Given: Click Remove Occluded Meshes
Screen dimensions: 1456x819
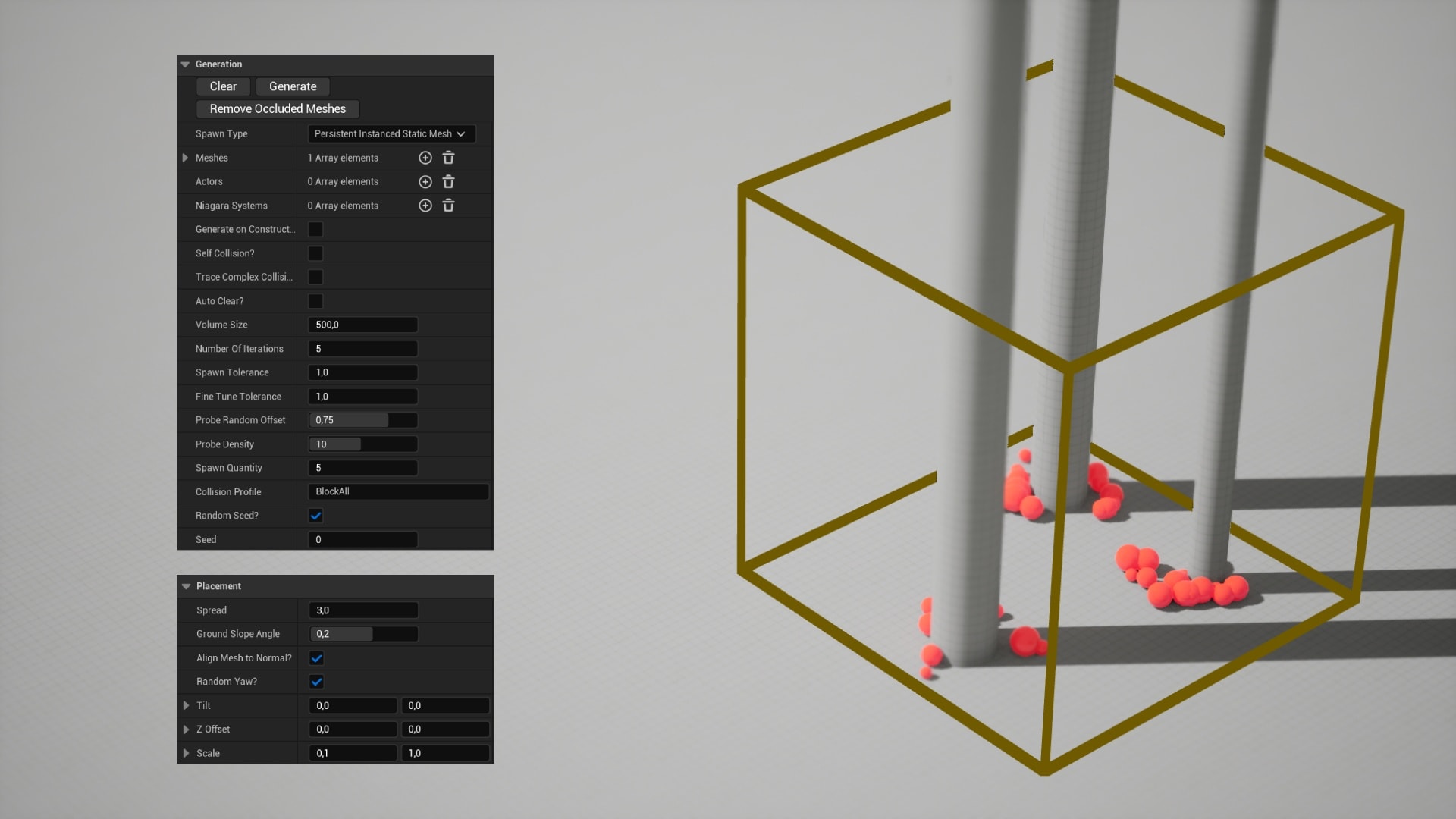Looking at the screenshot, I should pyautogui.click(x=278, y=108).
